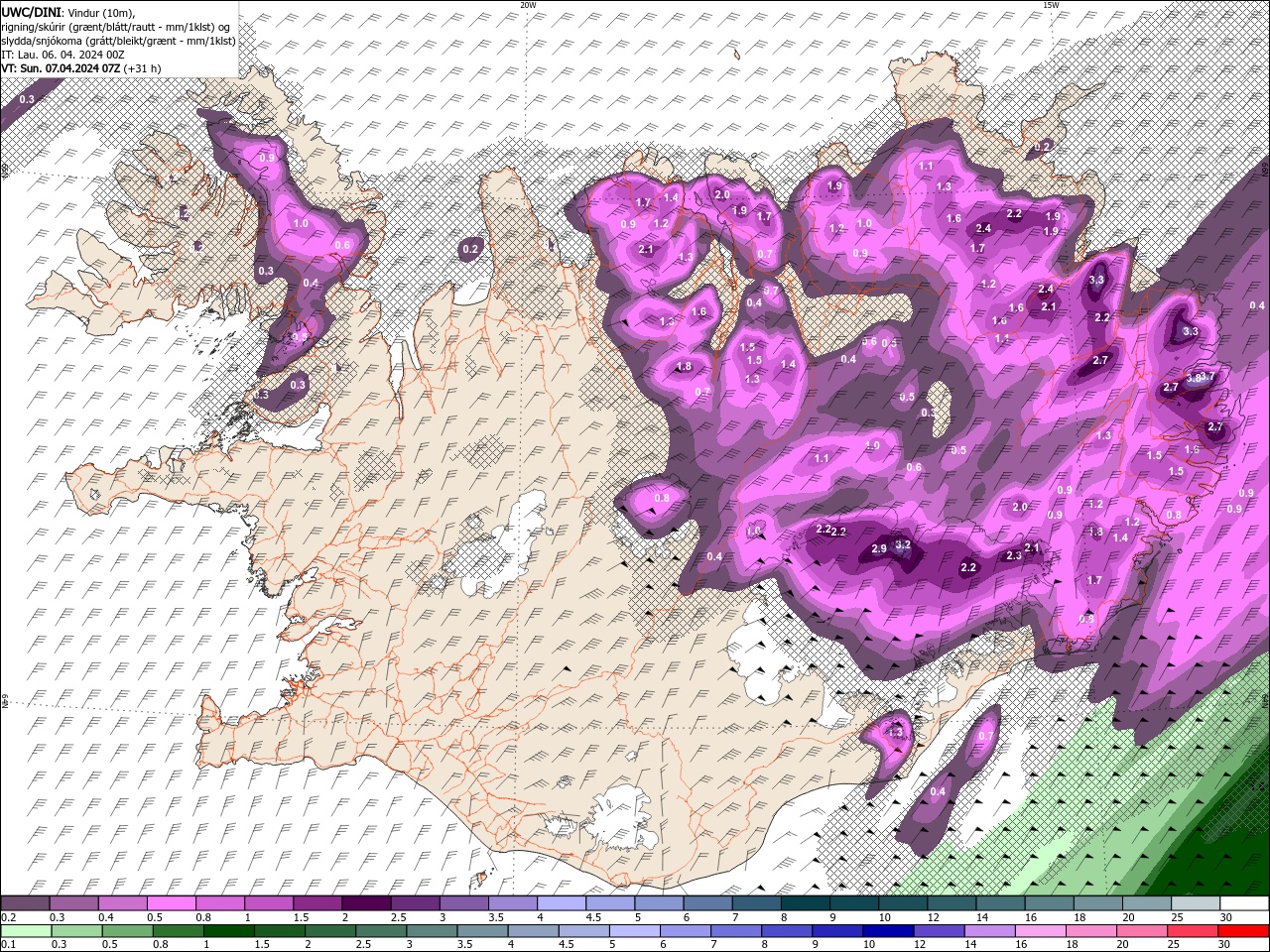Click the '12' label on upper legend row
The image size is (1270, 952).
click(x=932, y=917)
